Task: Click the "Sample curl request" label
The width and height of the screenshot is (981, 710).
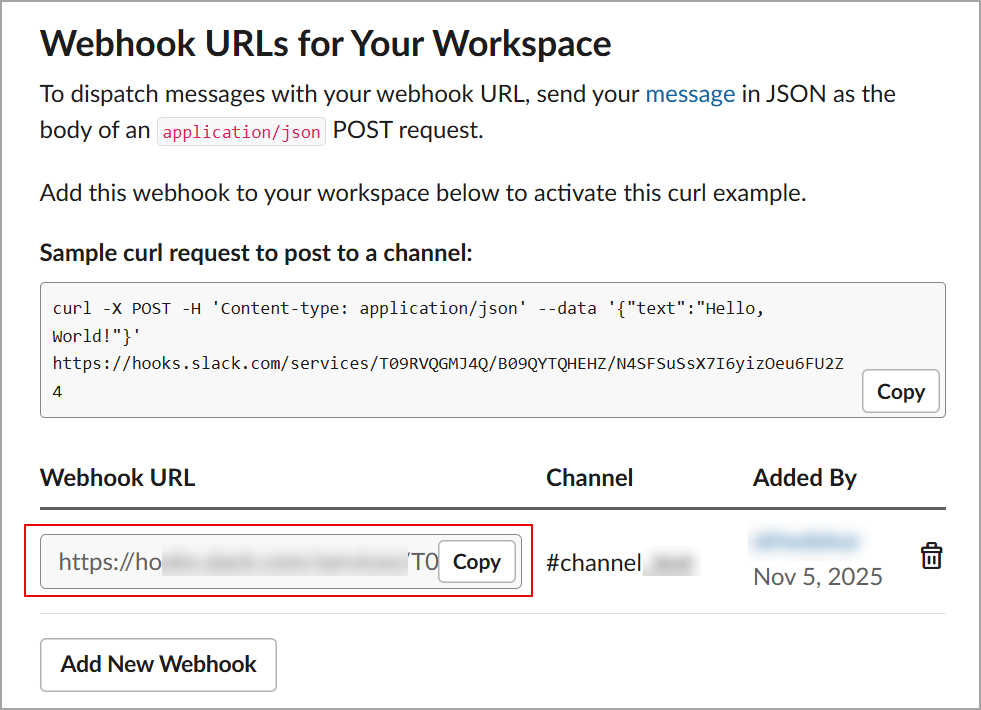Action: tap(255, 253)
